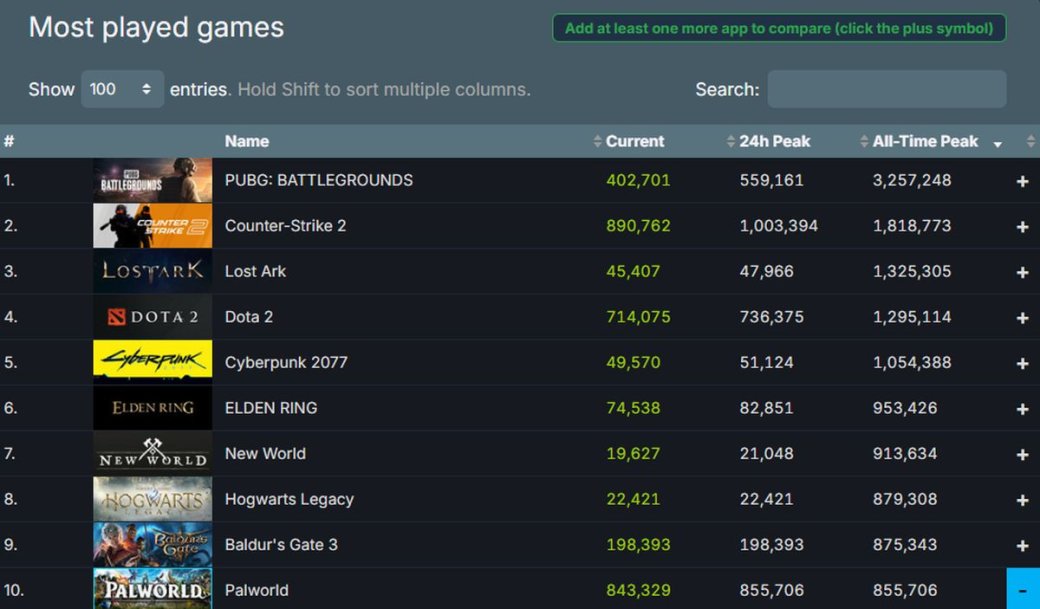Select 24h peak value 1,003,394
Viewport: 1040px width, 609px height.
tap(779, 226)
